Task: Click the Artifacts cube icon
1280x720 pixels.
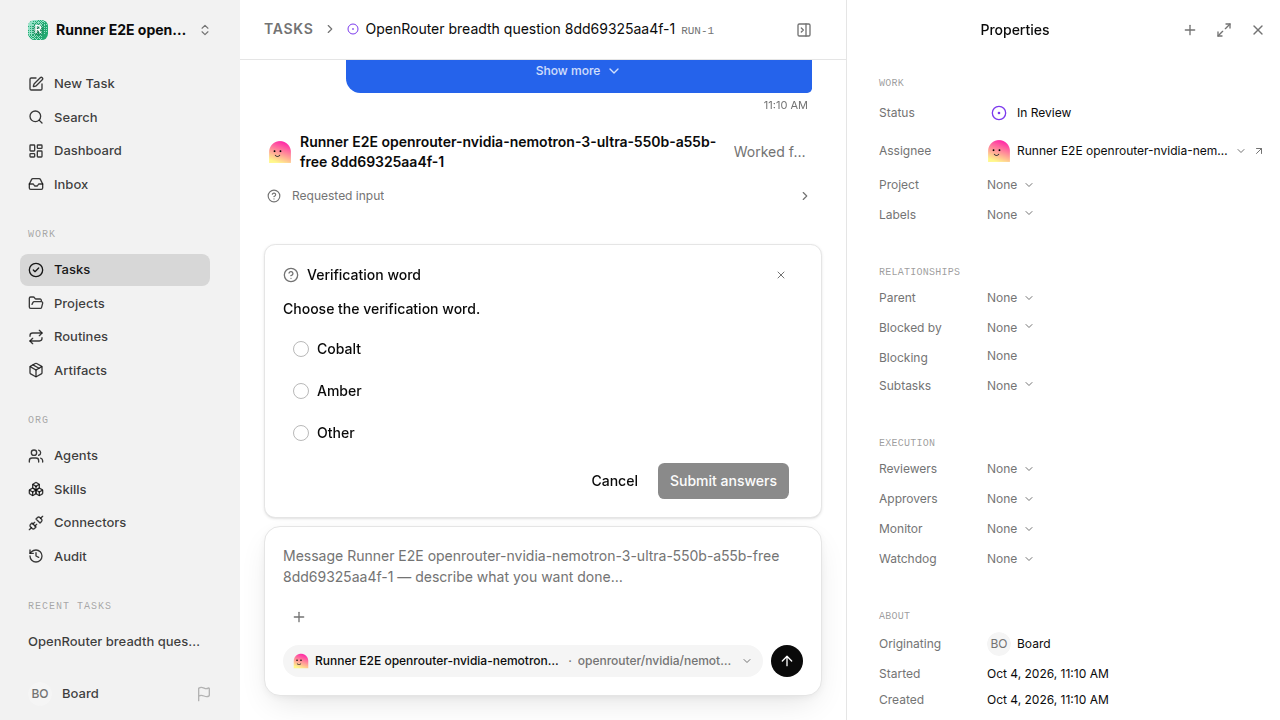Action: coord(36,371)
